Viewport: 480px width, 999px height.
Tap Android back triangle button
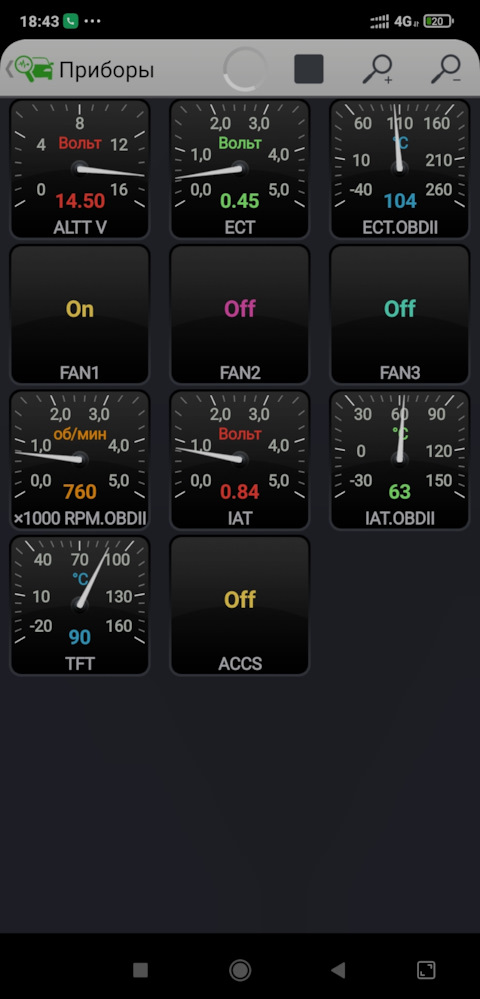point(338,970)
